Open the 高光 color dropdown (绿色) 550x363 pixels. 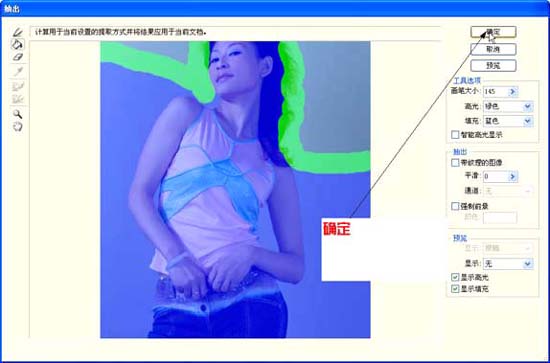pyautogui.click(x=508, y=107)
